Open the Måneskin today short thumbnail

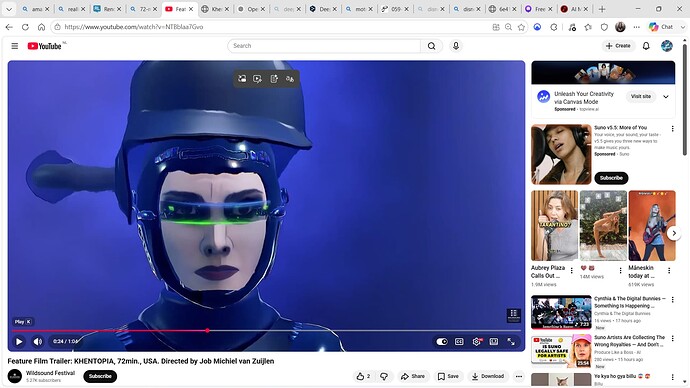tap(652, 226)
